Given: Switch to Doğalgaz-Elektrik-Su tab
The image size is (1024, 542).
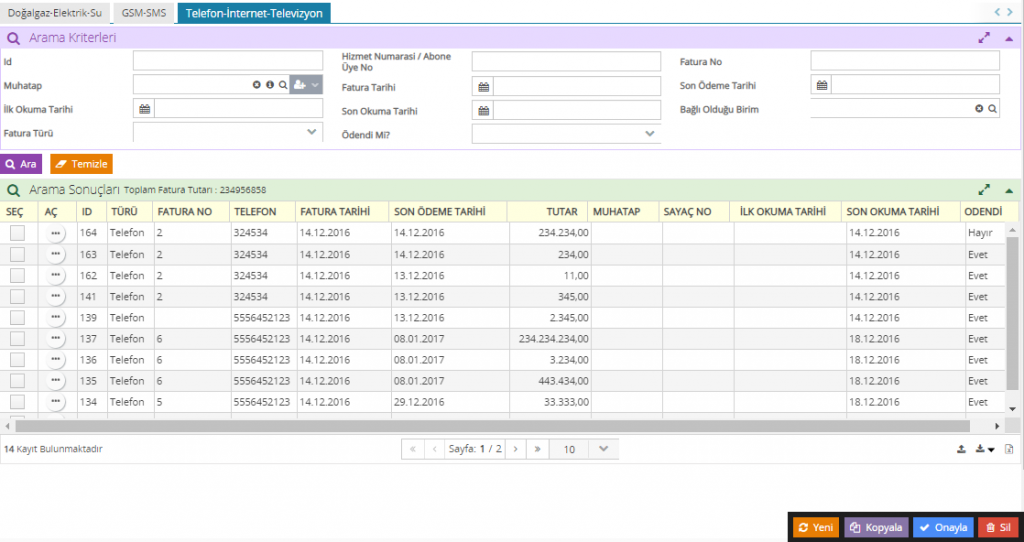Looking at the screenshot, I should [55, 12].
